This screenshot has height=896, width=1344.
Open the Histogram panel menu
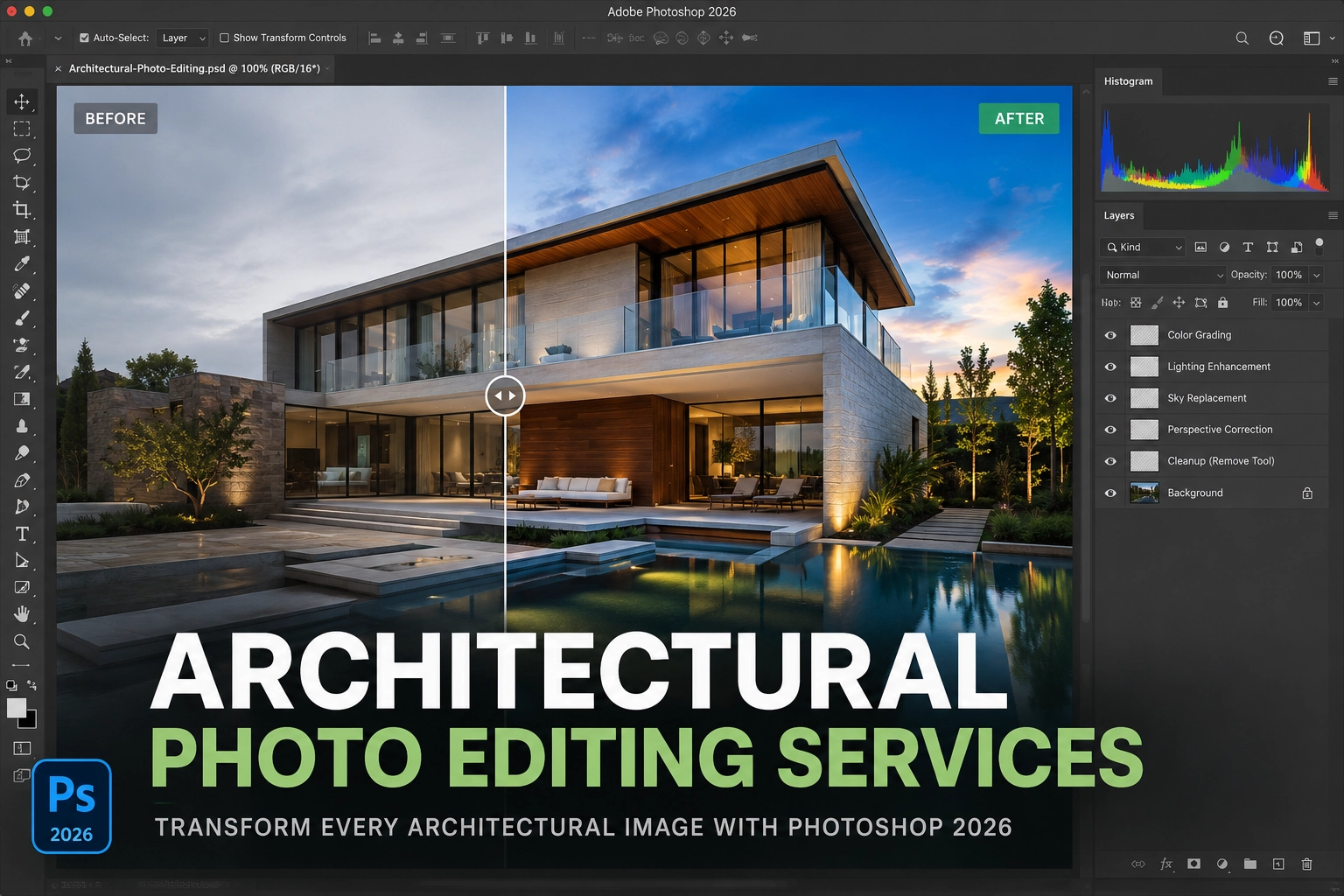click(1333, 81)
